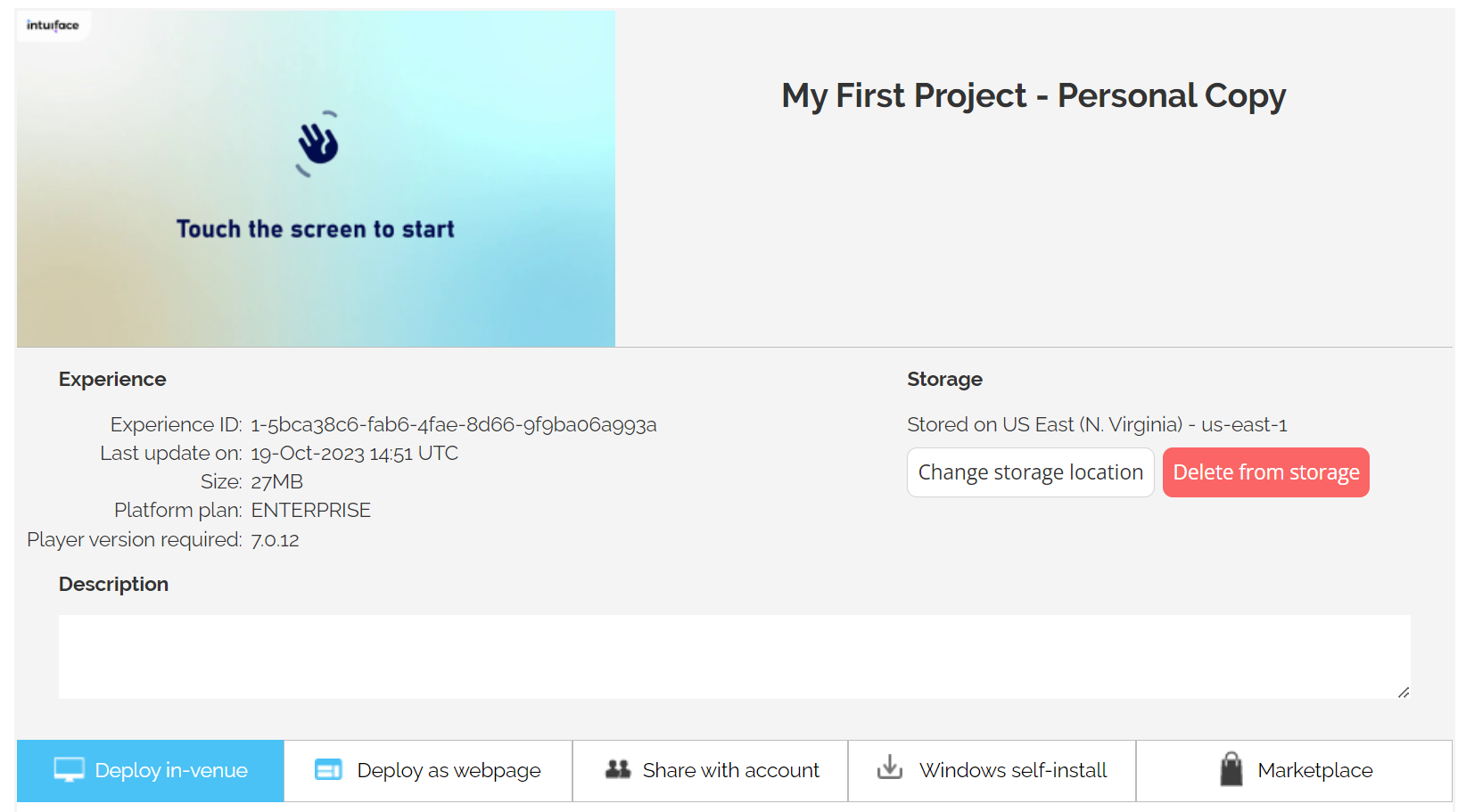The width and height of the screenshot is (1466, 812).
Task: Open the project preview thumbnail
Action: 316,178
